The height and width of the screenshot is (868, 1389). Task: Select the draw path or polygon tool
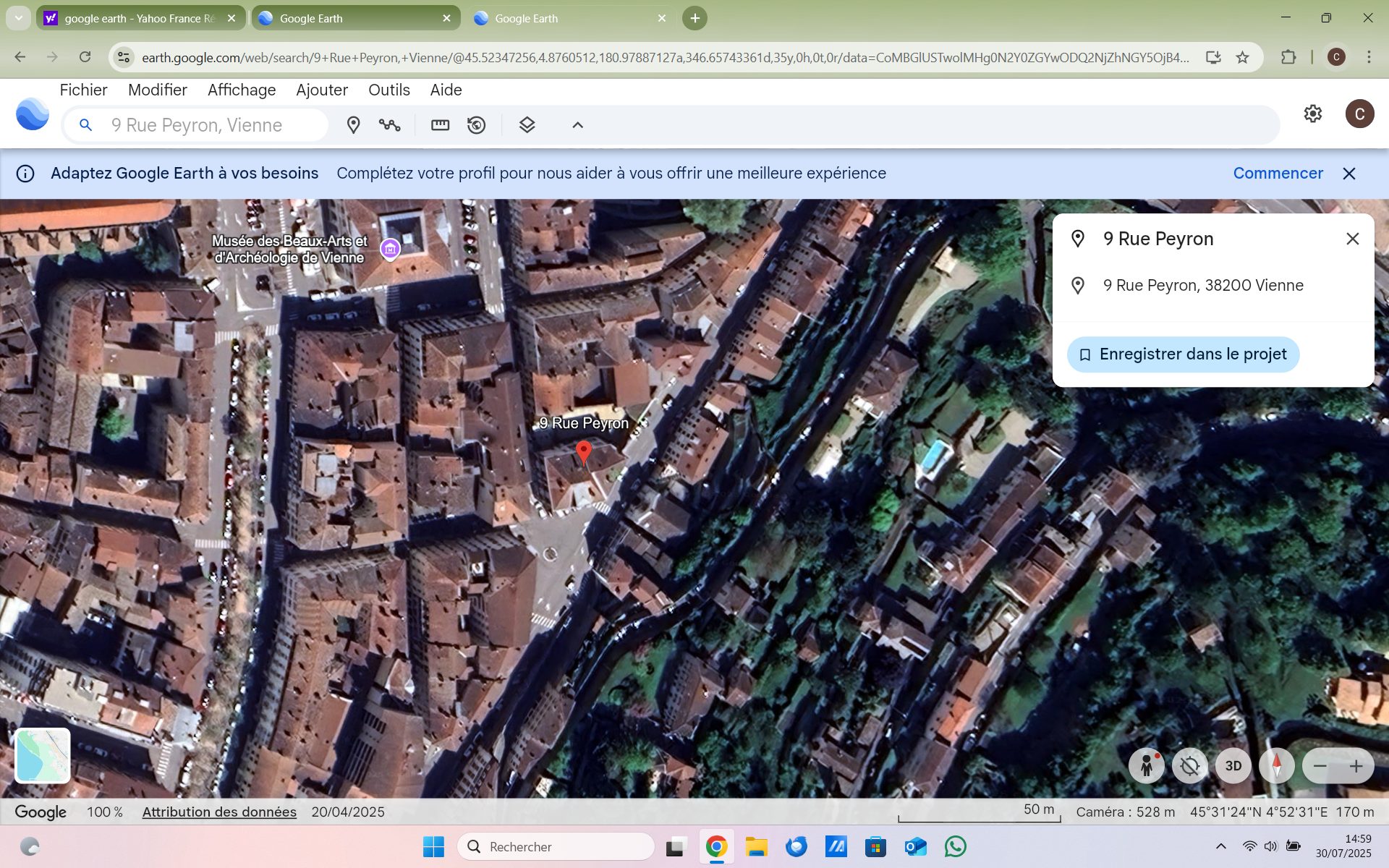(389, 125)
